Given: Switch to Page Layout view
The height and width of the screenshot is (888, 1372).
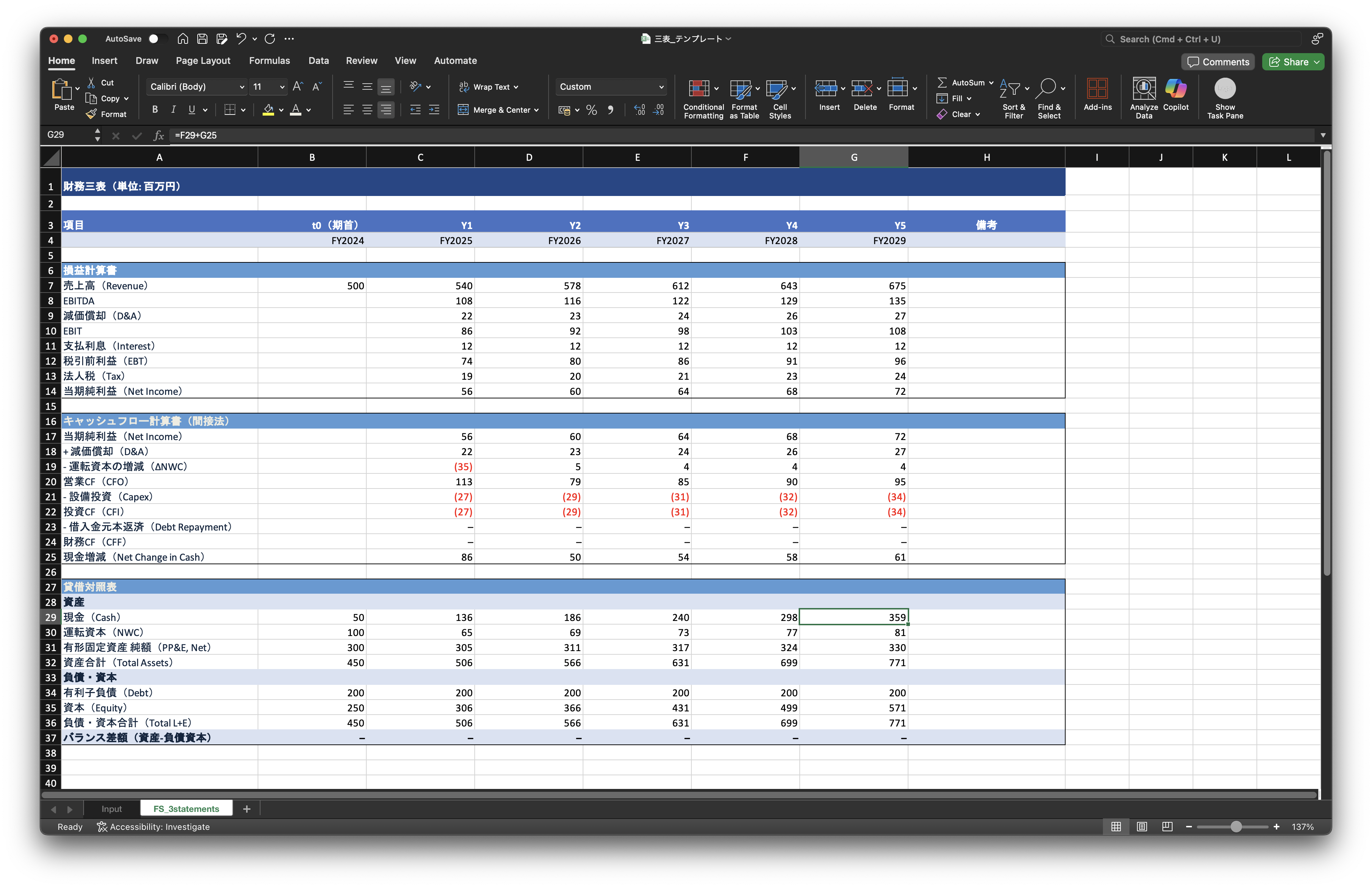Looking at the screenshot, I should [1142, 826].
